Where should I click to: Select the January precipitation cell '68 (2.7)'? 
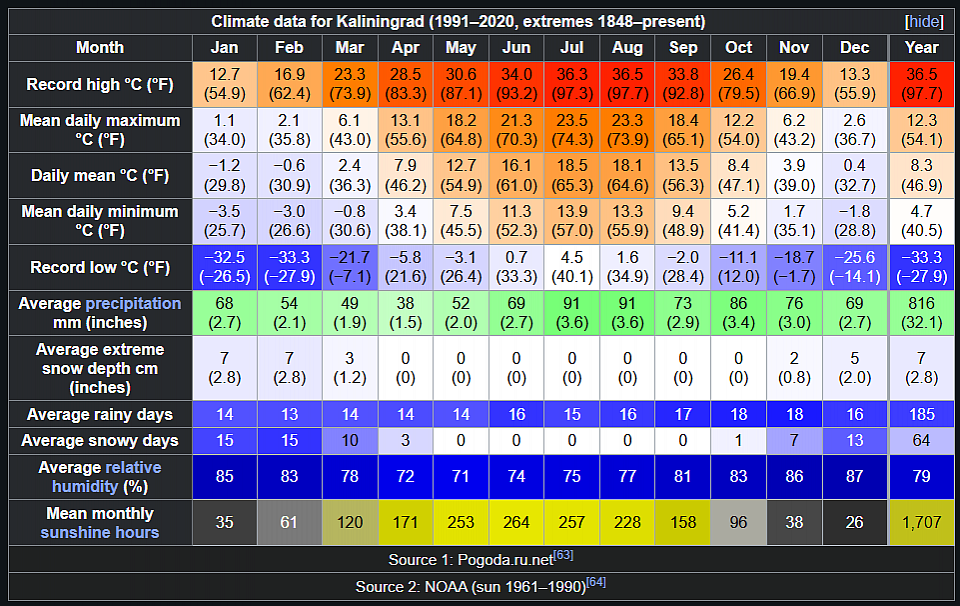click(225, 313)
